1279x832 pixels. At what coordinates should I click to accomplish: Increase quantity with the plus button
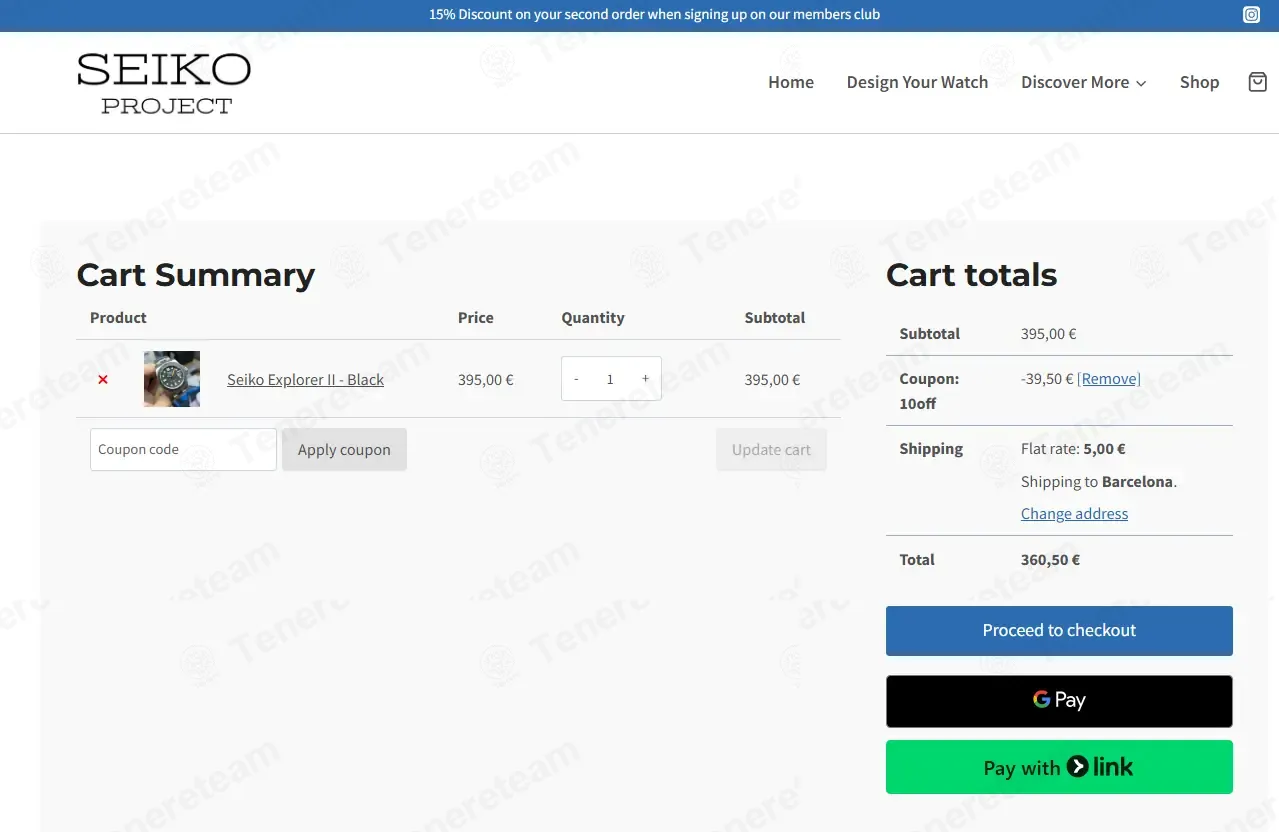coord(645,379)
